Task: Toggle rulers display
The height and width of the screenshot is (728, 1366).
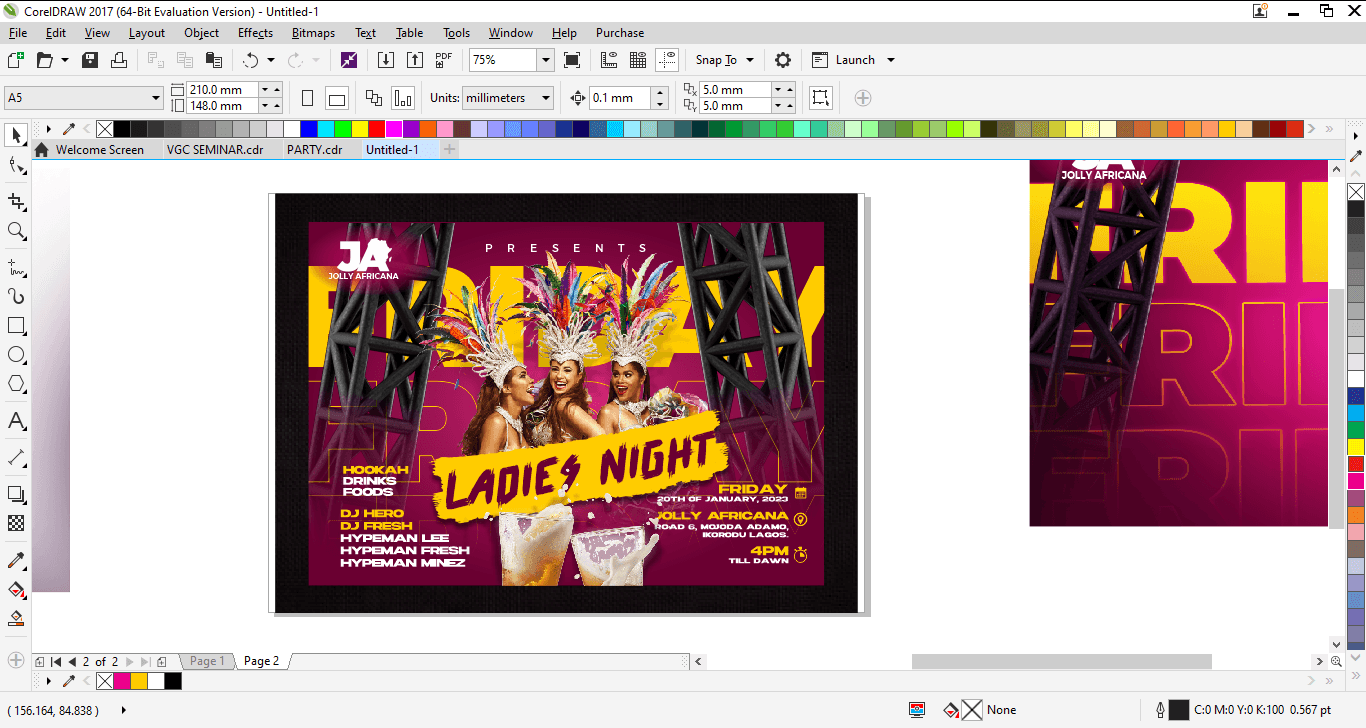Action: (609, 60)
